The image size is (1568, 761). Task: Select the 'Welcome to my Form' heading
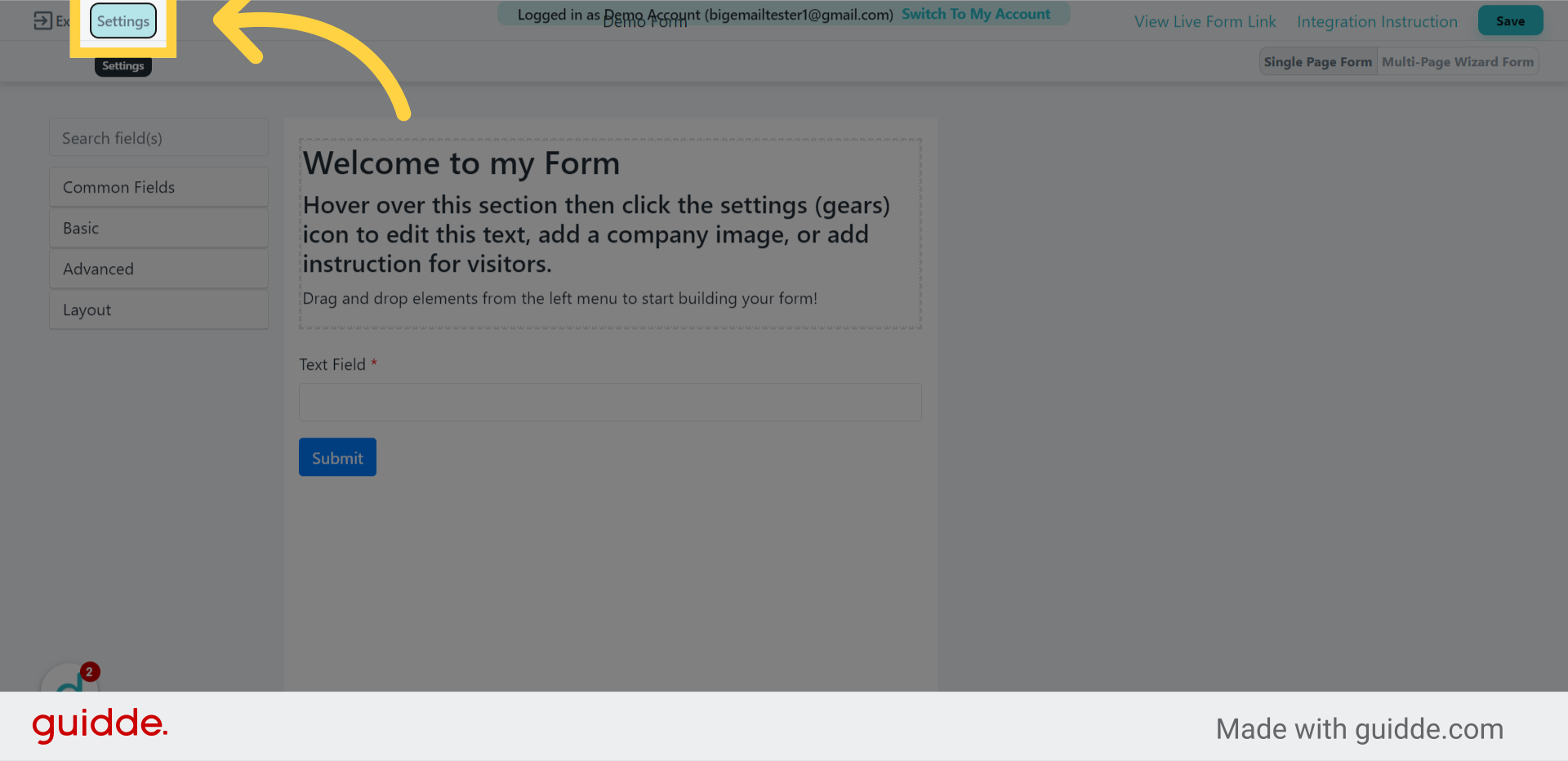461,163
